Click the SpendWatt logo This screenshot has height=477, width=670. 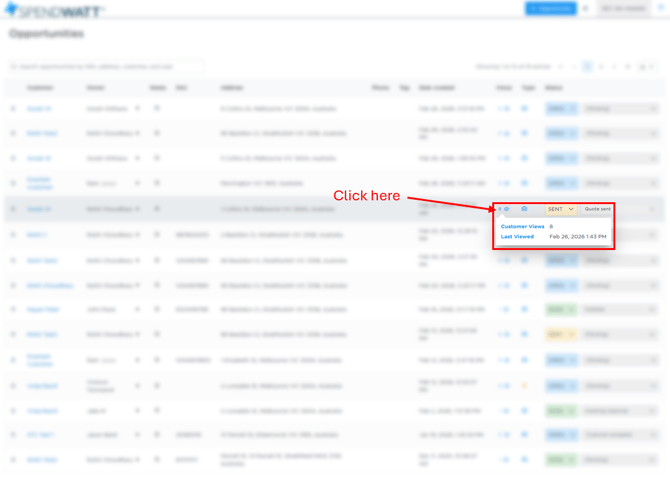(x=54, y=9)
